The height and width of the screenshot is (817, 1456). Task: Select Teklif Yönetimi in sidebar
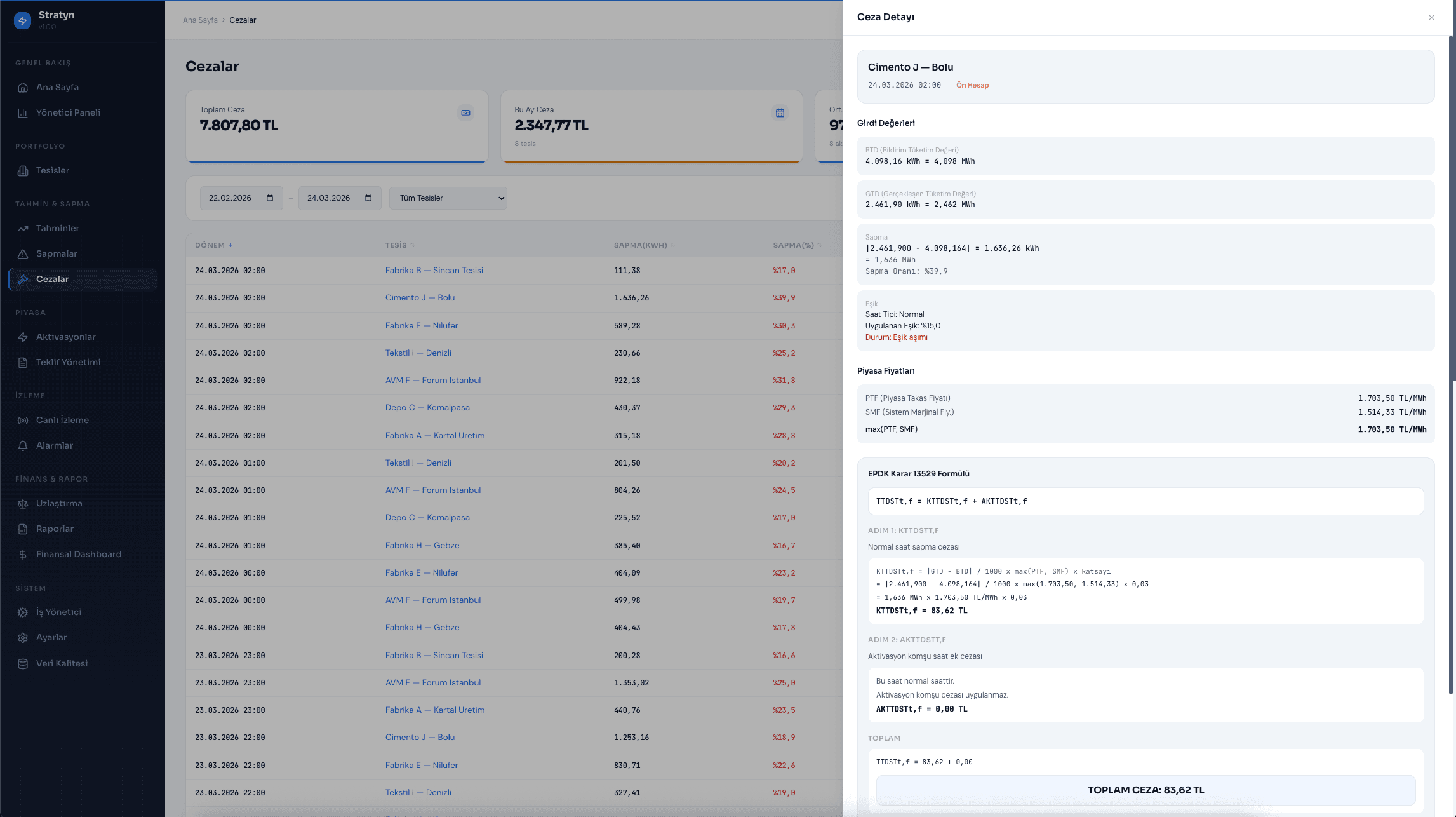click(x=68, y=362)
